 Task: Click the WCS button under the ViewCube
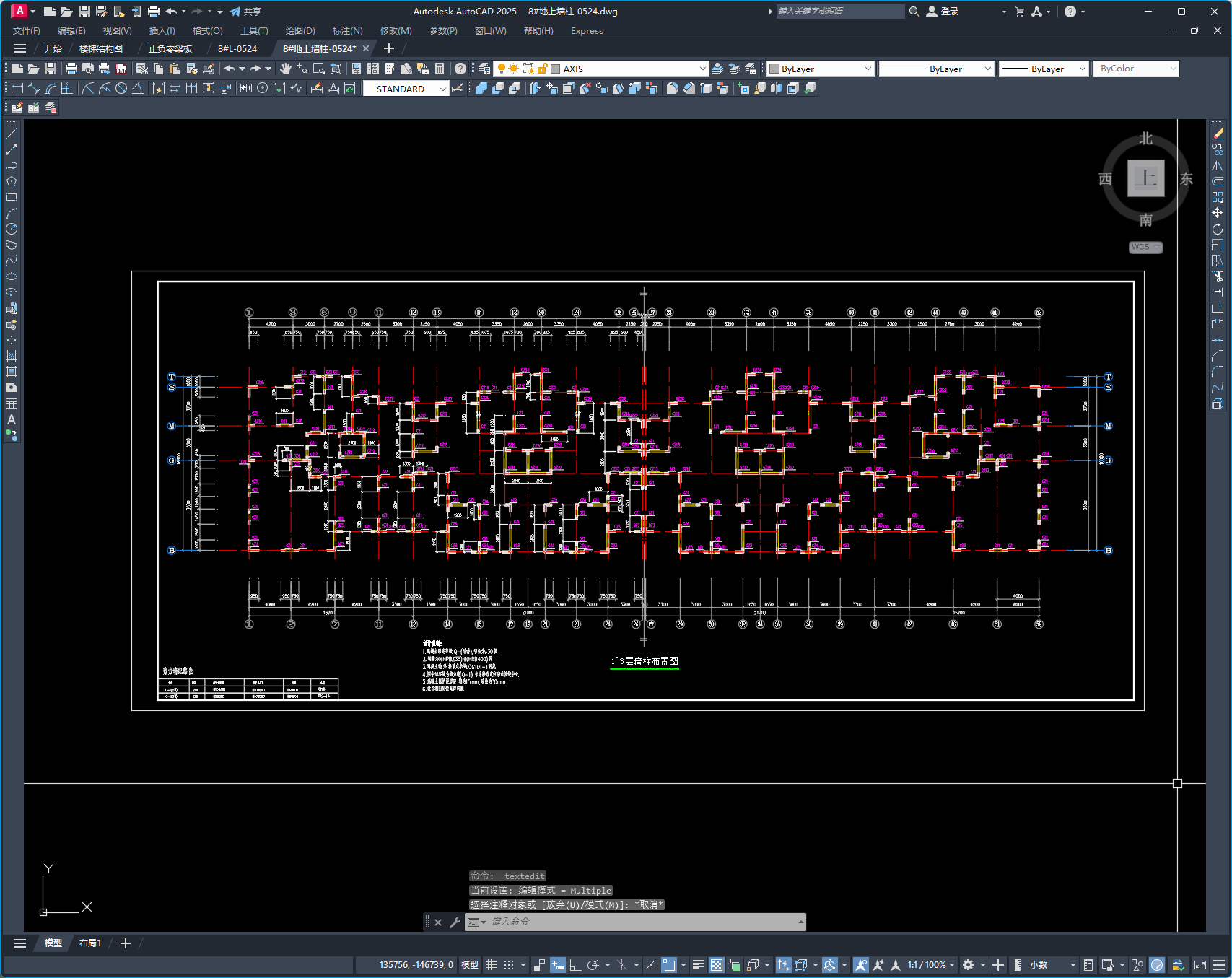(x=1145, y=247)
